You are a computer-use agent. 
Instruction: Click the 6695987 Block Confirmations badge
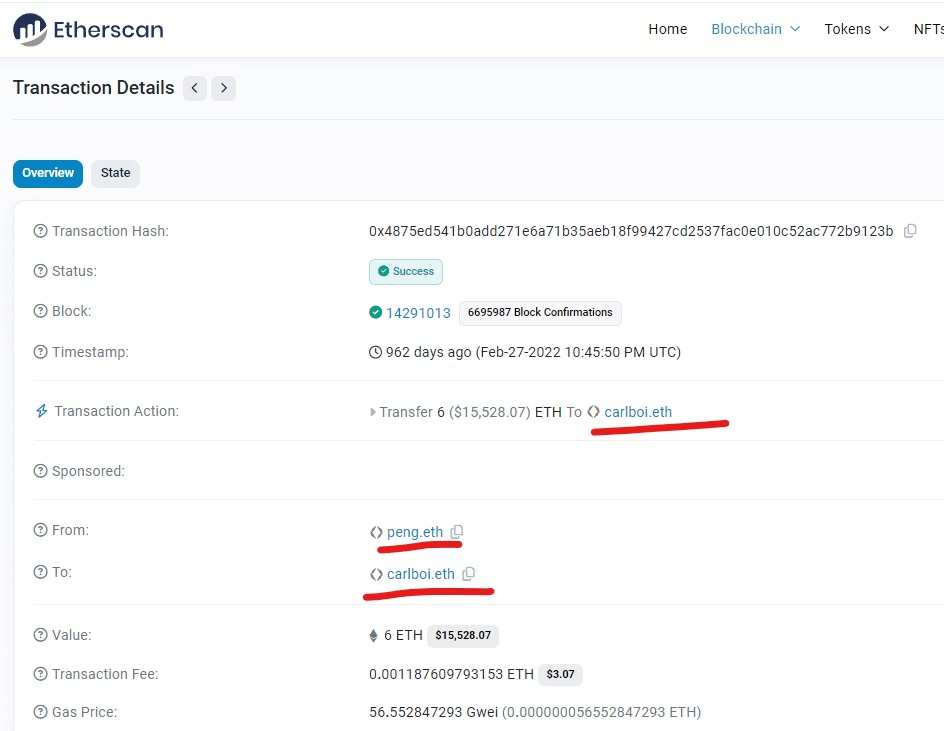(540, 313)
